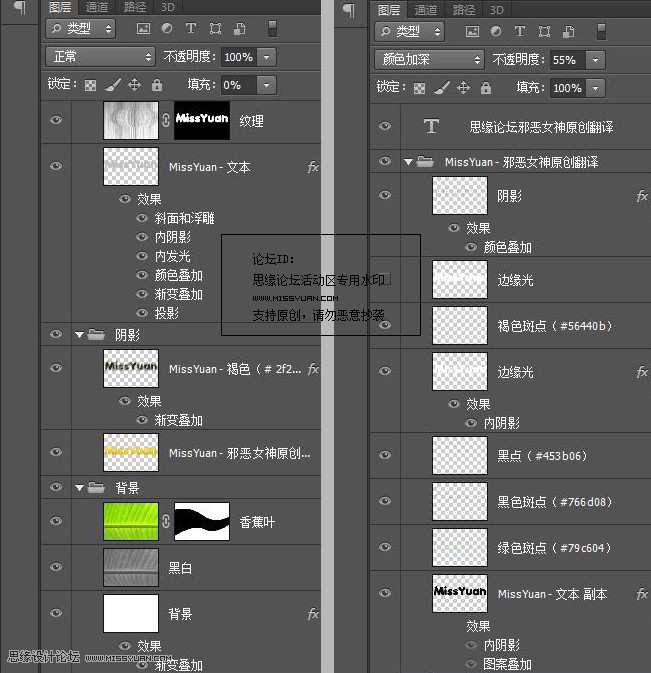Screen dimensions: 651x673
Task: Click opacity value field showing 55%
Action: 567,60
